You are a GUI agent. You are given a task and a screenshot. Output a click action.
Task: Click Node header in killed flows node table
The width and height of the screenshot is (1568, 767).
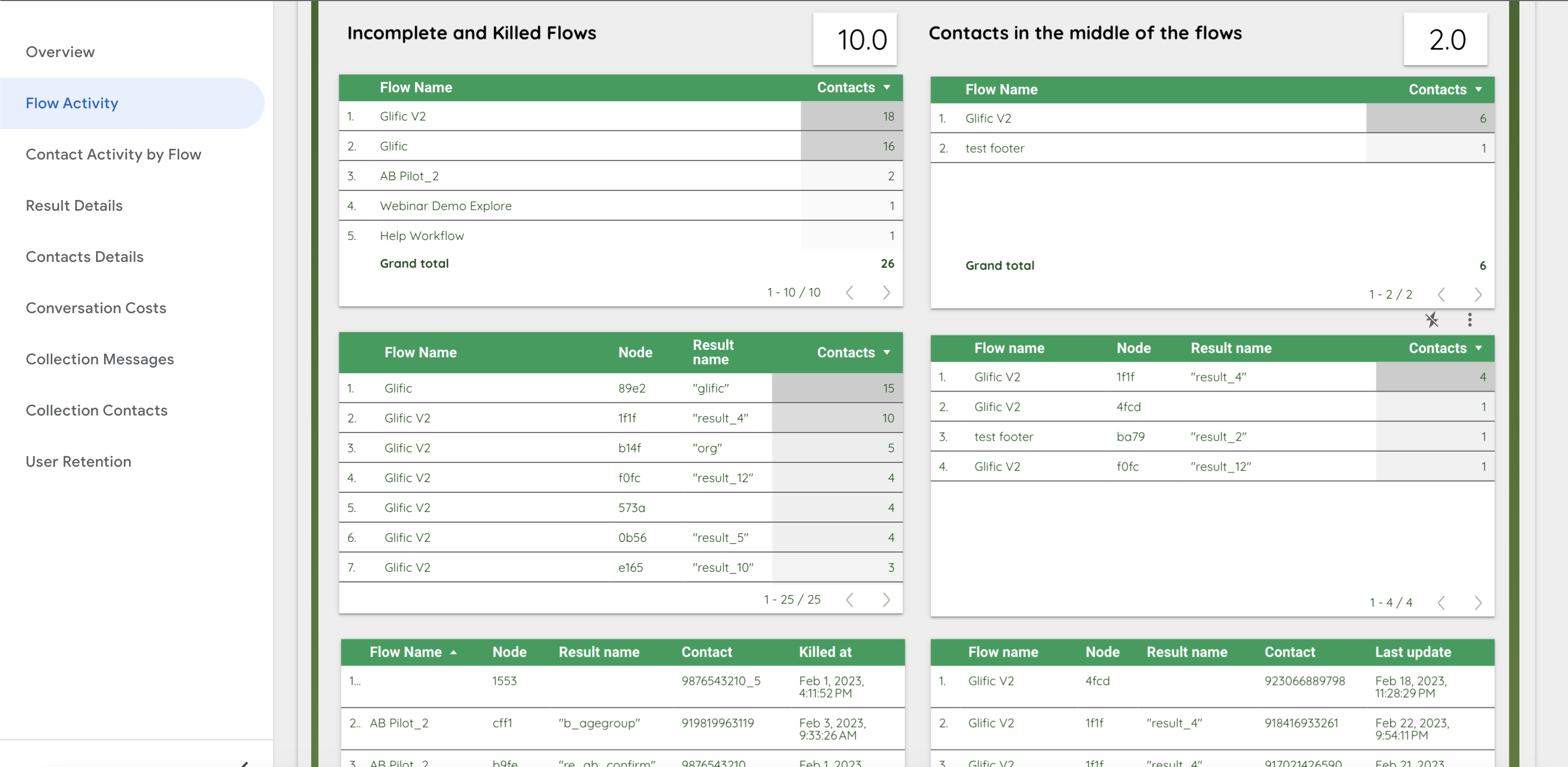635,352
